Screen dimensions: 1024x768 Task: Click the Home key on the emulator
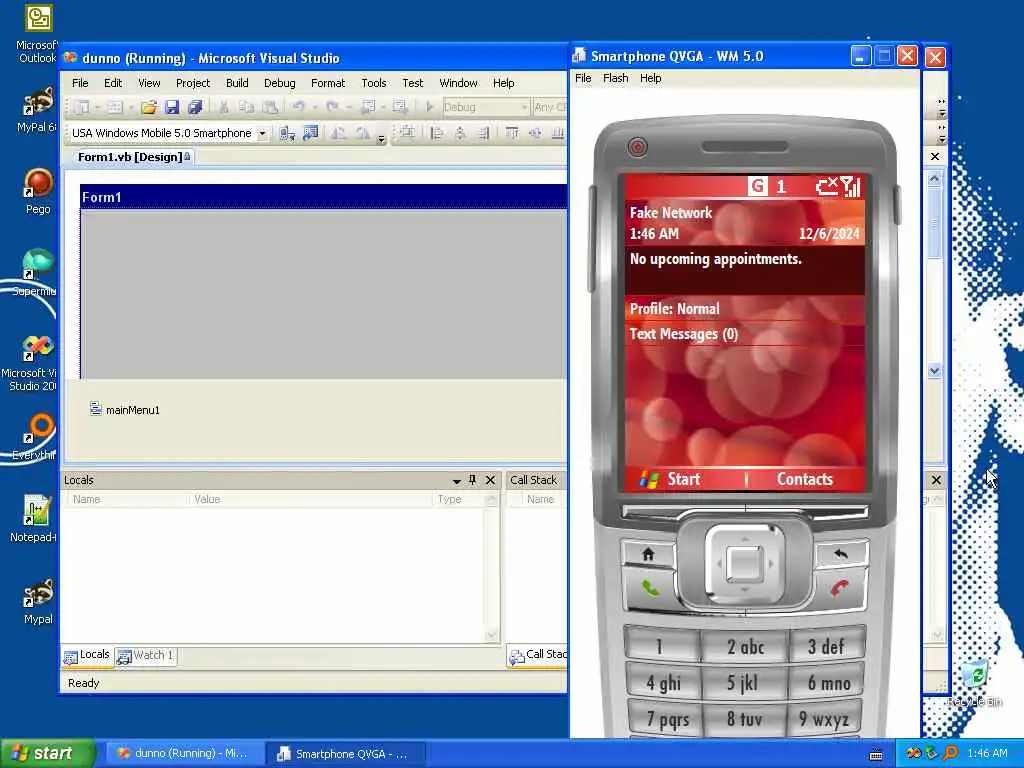(x=648, y=554)
